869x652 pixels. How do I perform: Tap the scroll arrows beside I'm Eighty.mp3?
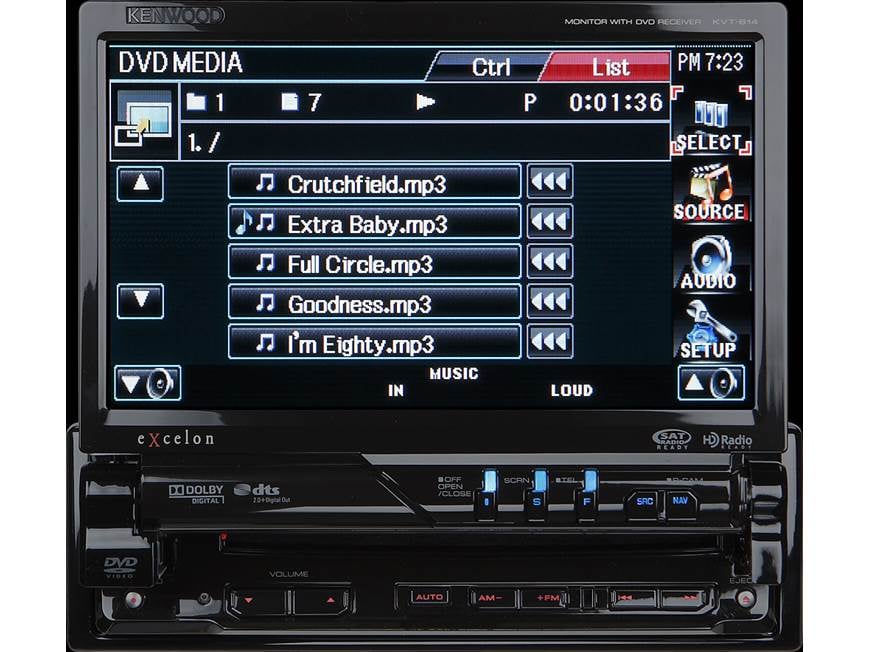[x=550, y=342]
